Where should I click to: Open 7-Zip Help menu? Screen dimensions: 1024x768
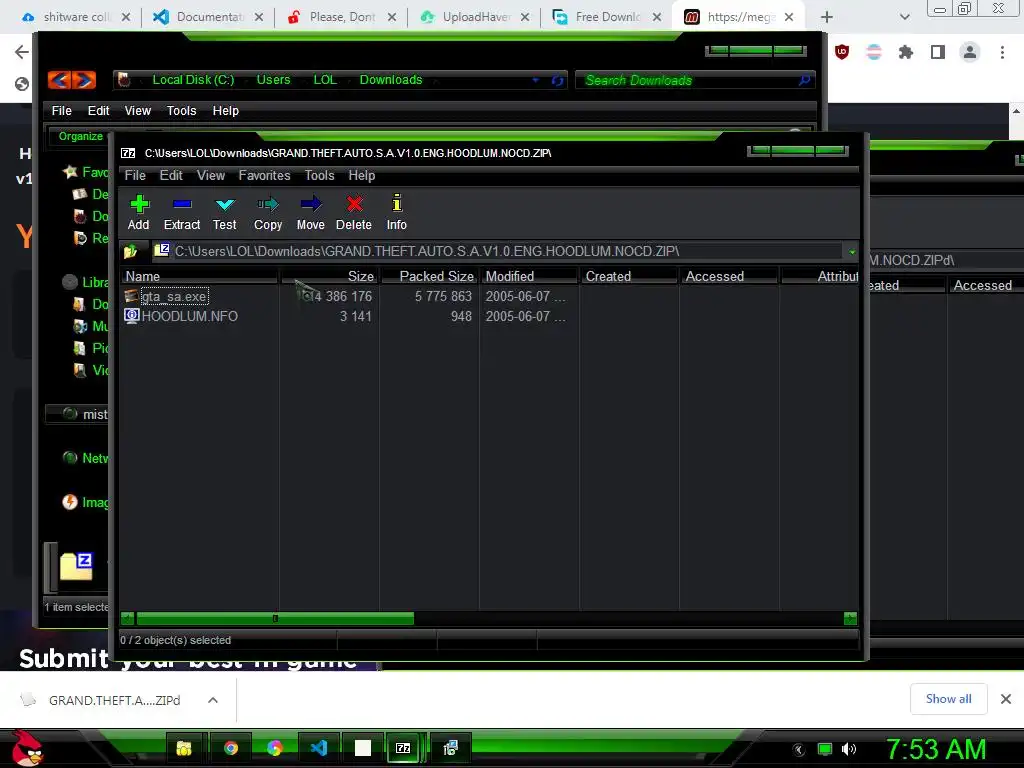362,176
